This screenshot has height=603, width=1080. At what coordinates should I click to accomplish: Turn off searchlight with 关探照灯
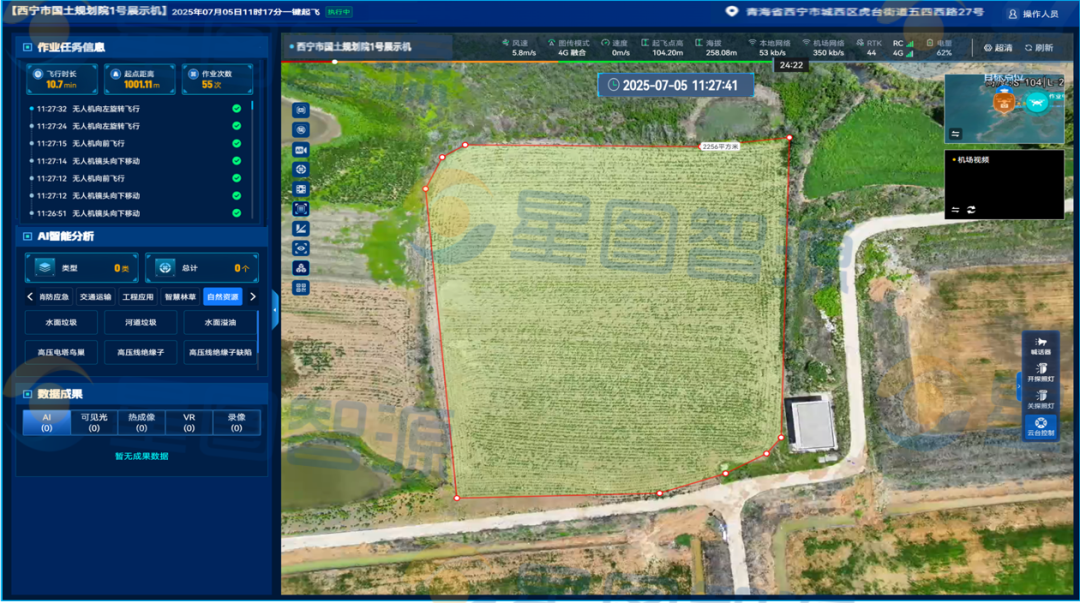coord(1041,399)
